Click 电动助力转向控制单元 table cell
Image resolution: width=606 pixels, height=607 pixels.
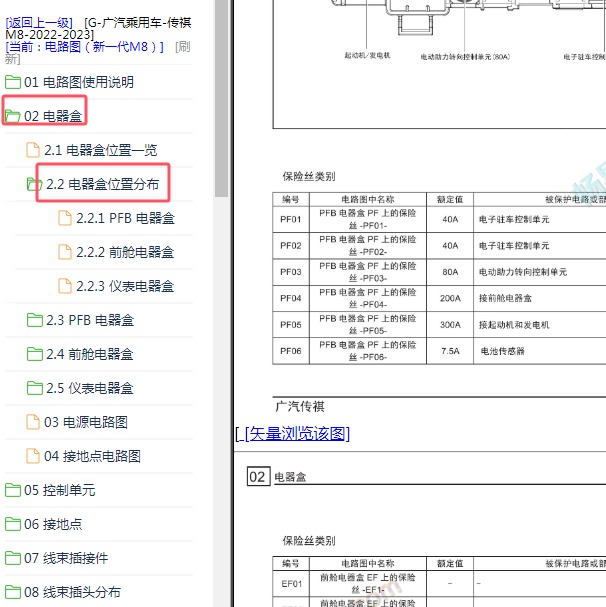[523, 272]
